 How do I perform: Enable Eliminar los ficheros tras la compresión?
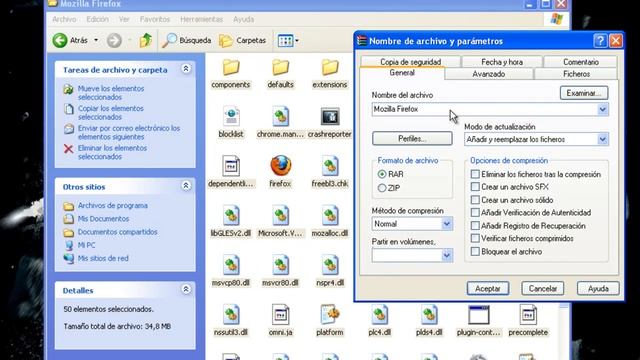[475, 174]
